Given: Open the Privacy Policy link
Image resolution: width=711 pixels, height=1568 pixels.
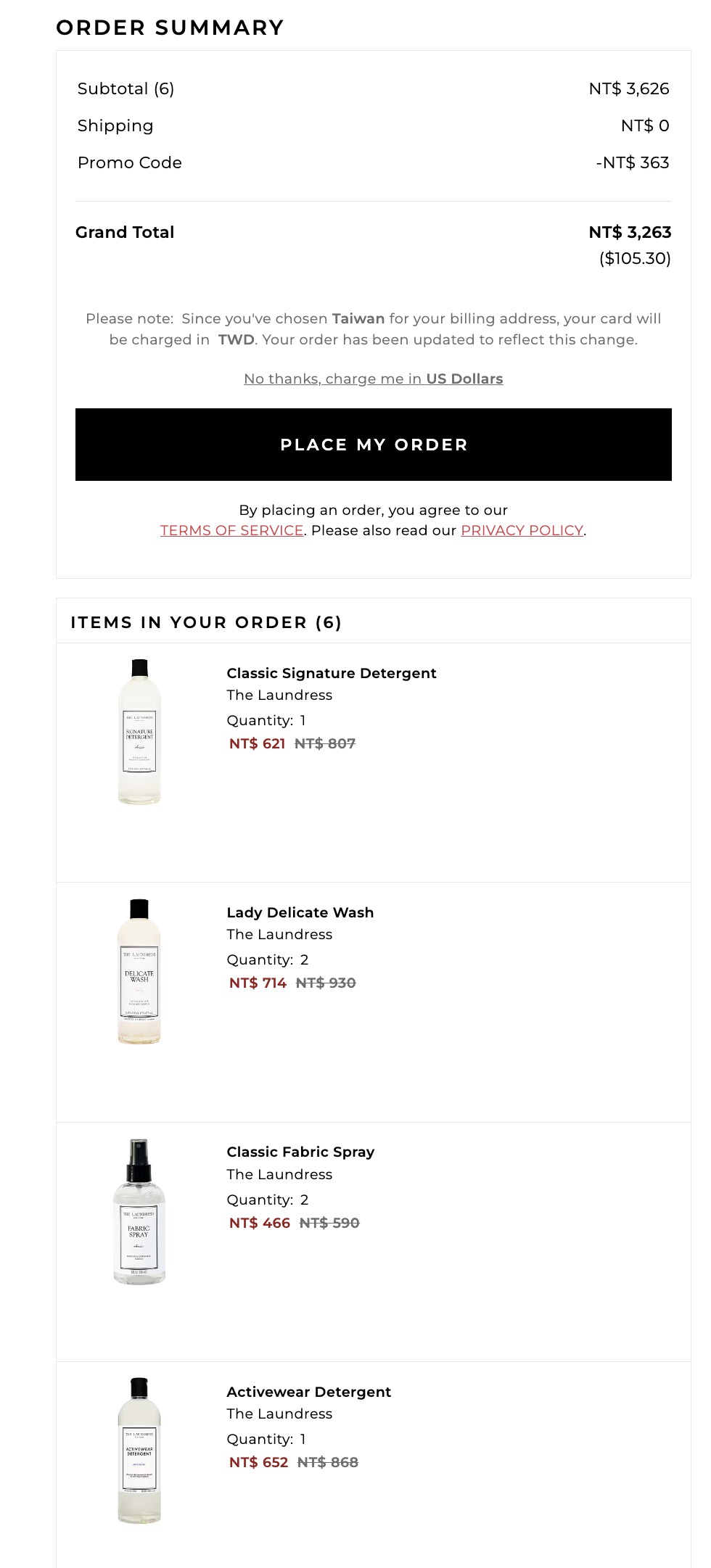Looking at the screenshot, I should [522, 530].
